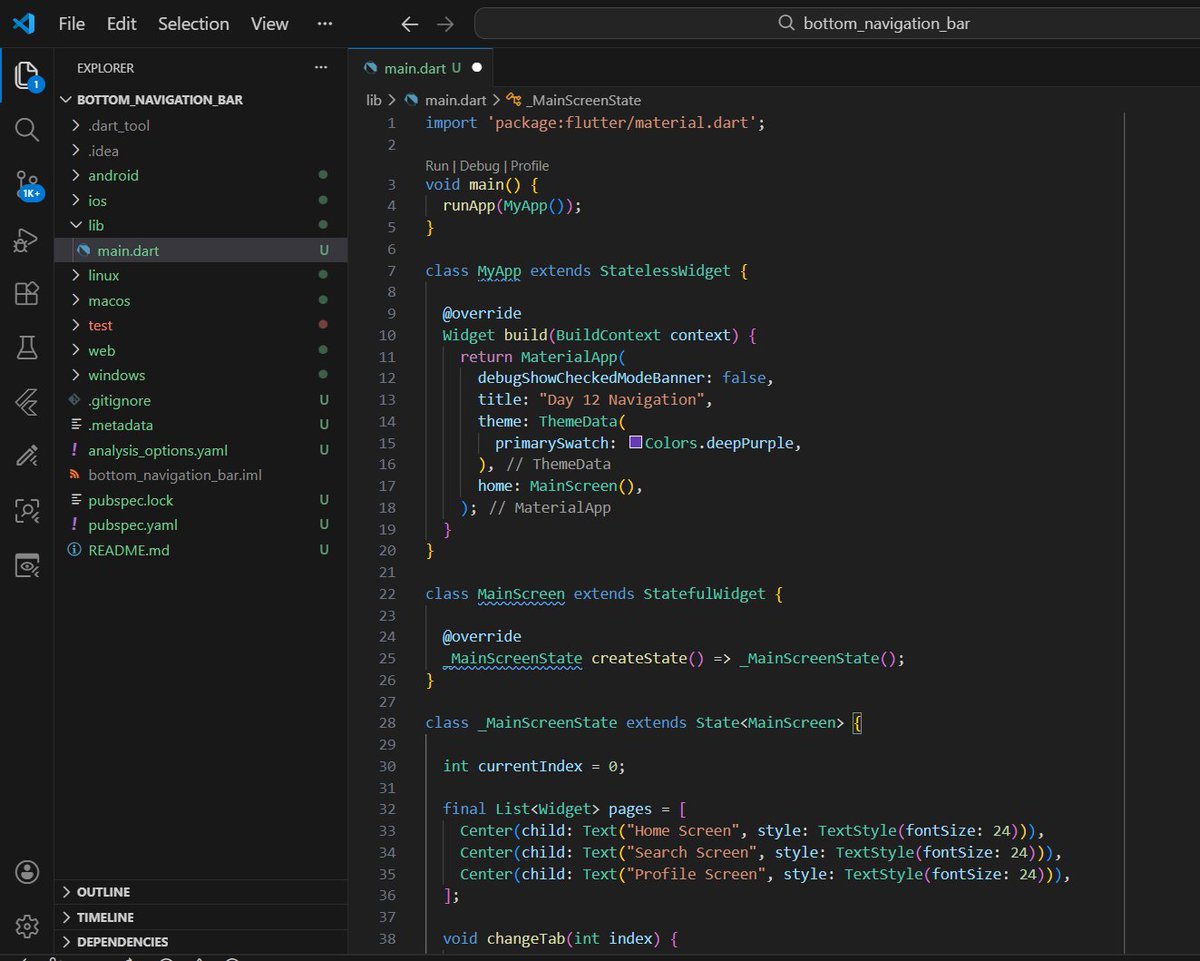1200x961 pixels.
Task: Open analysis_options.yaml file
Action: 157,451
